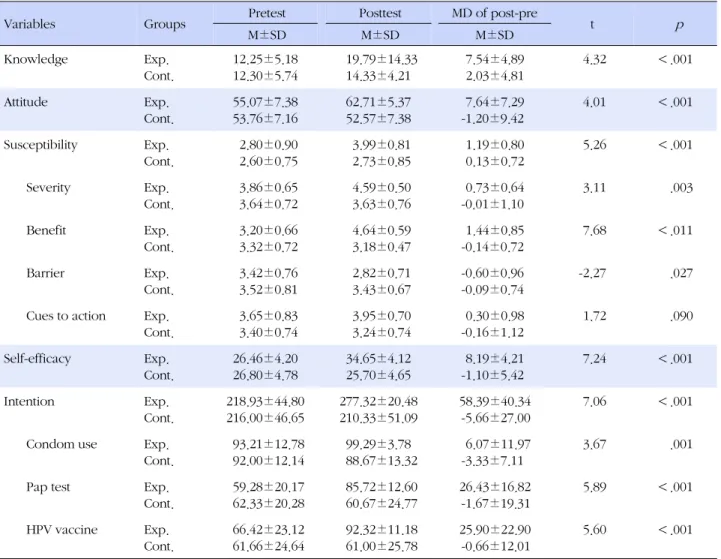The image size is (721, 559).
Task: Click the p column header
Action: [x=679, y=25]
